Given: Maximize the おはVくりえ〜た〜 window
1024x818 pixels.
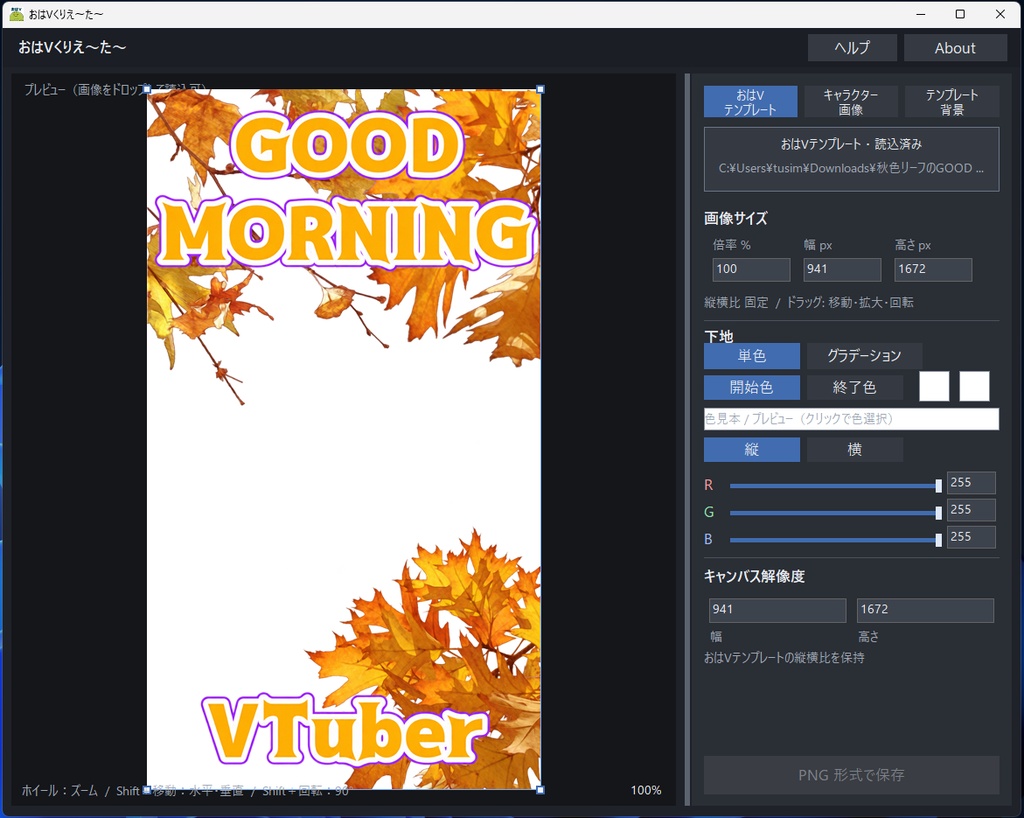Looking at the screenshot, I should coord(960,14).
